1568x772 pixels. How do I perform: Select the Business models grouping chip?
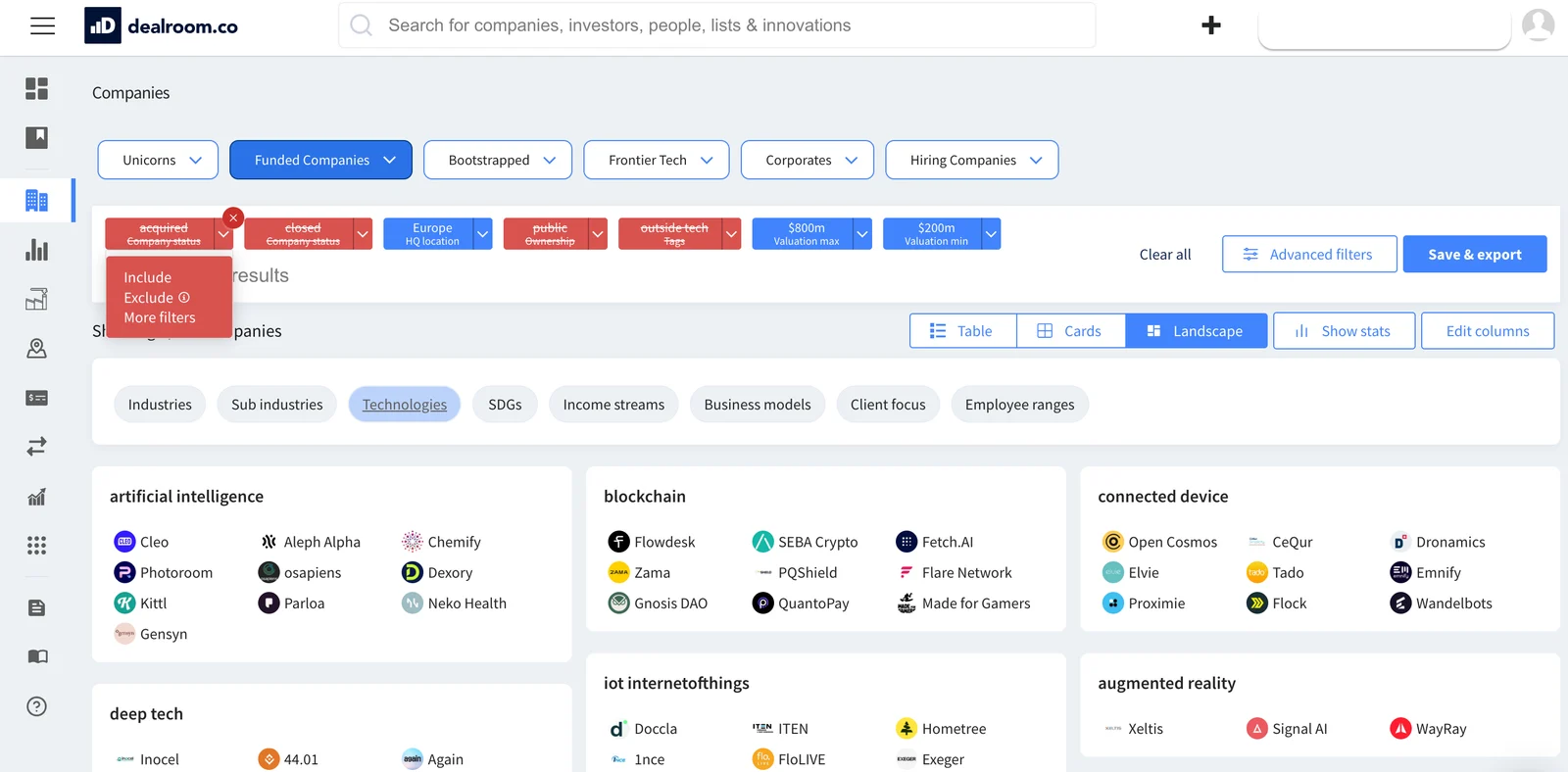tap(758, 405)
